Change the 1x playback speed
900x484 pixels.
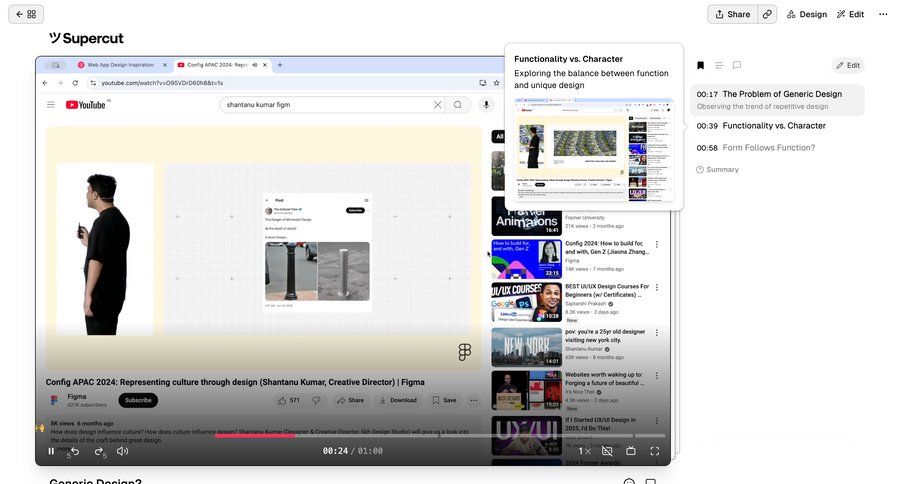click(584, 451)
